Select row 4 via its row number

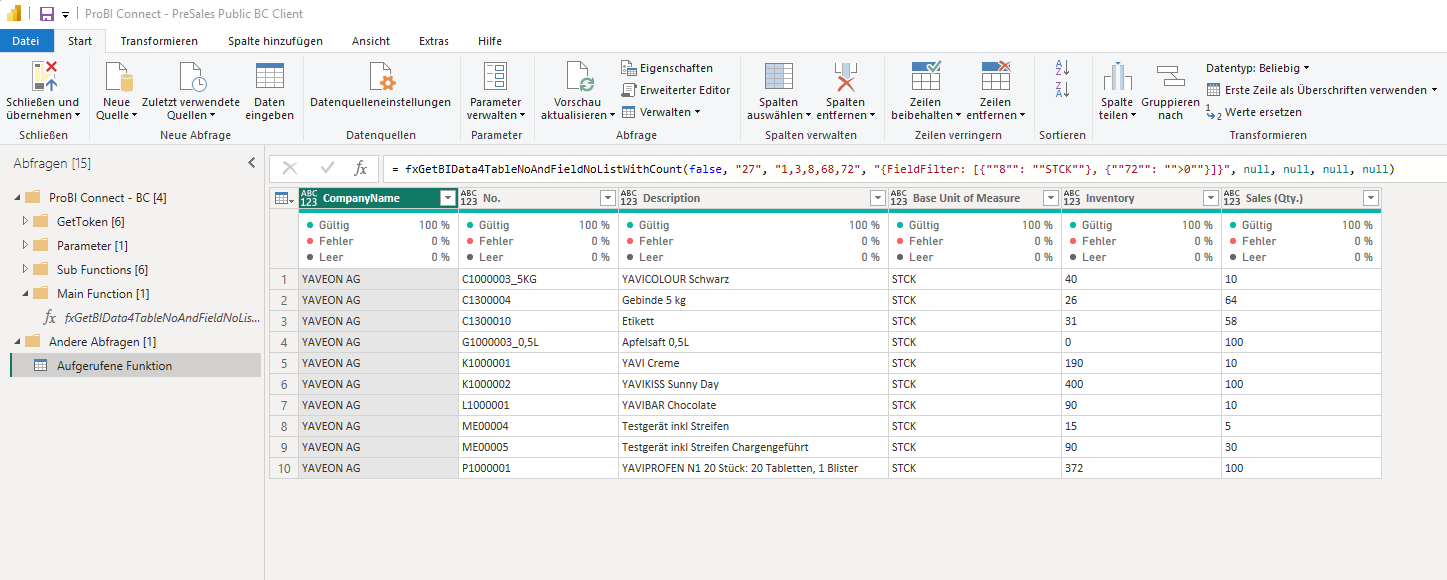pyautogui.click(x=284, y=342)
